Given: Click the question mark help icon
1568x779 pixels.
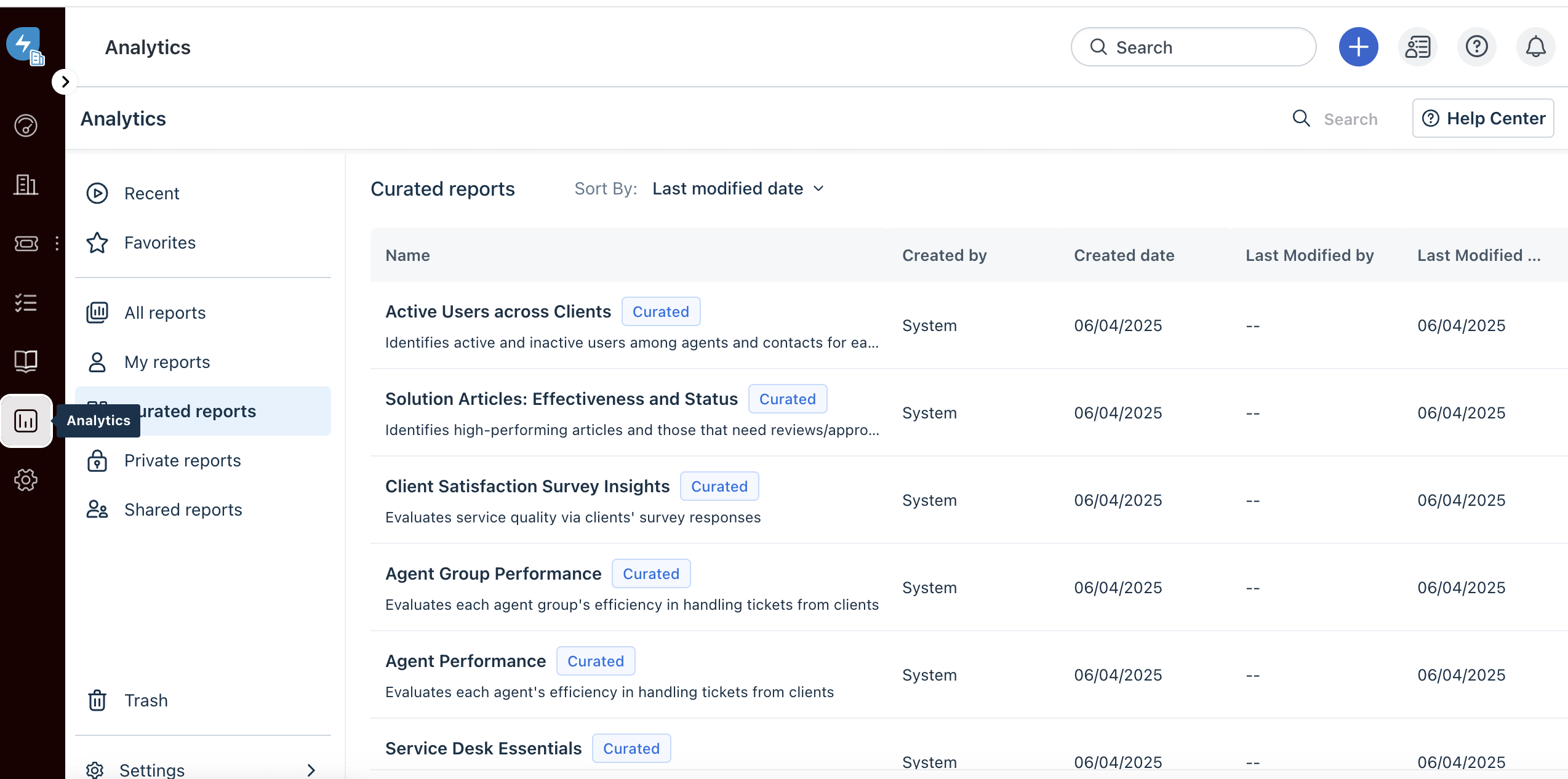Looking at the screenshot, I should pos(1476,47).
